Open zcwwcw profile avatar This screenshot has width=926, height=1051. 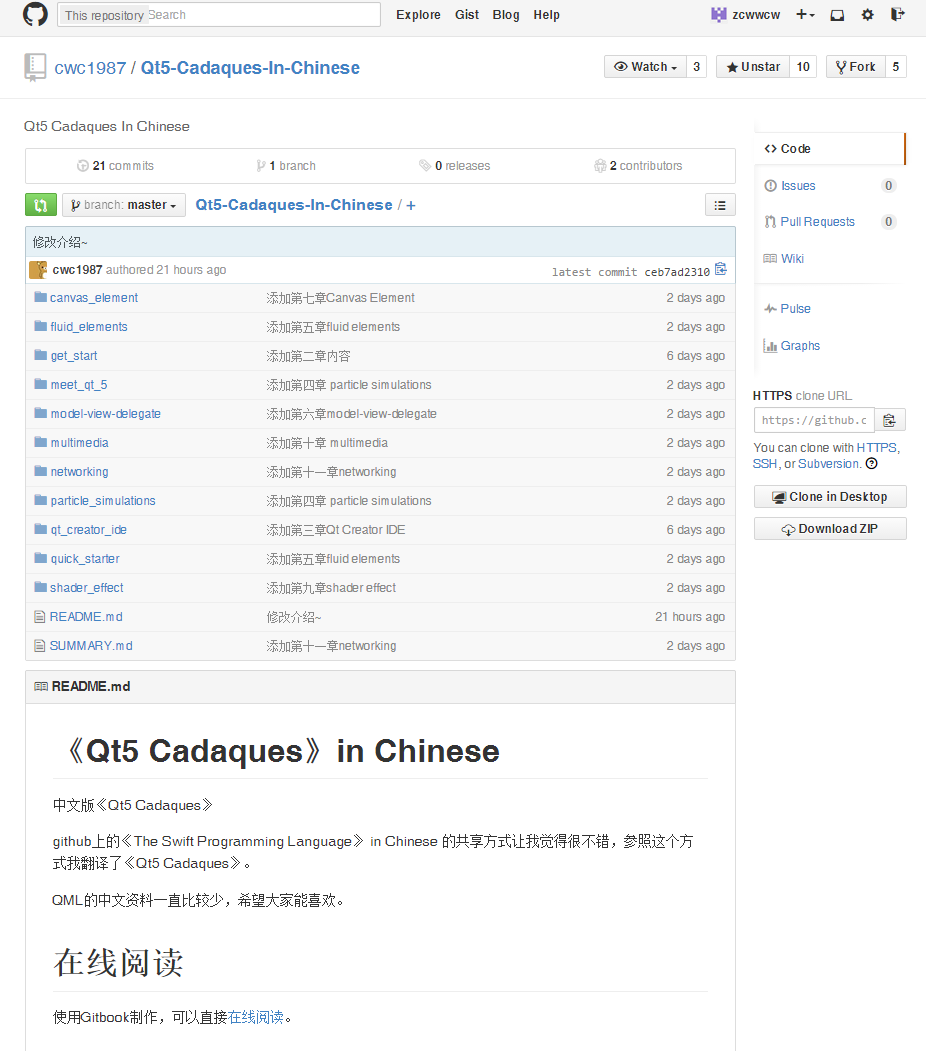(x=718, y=15)
